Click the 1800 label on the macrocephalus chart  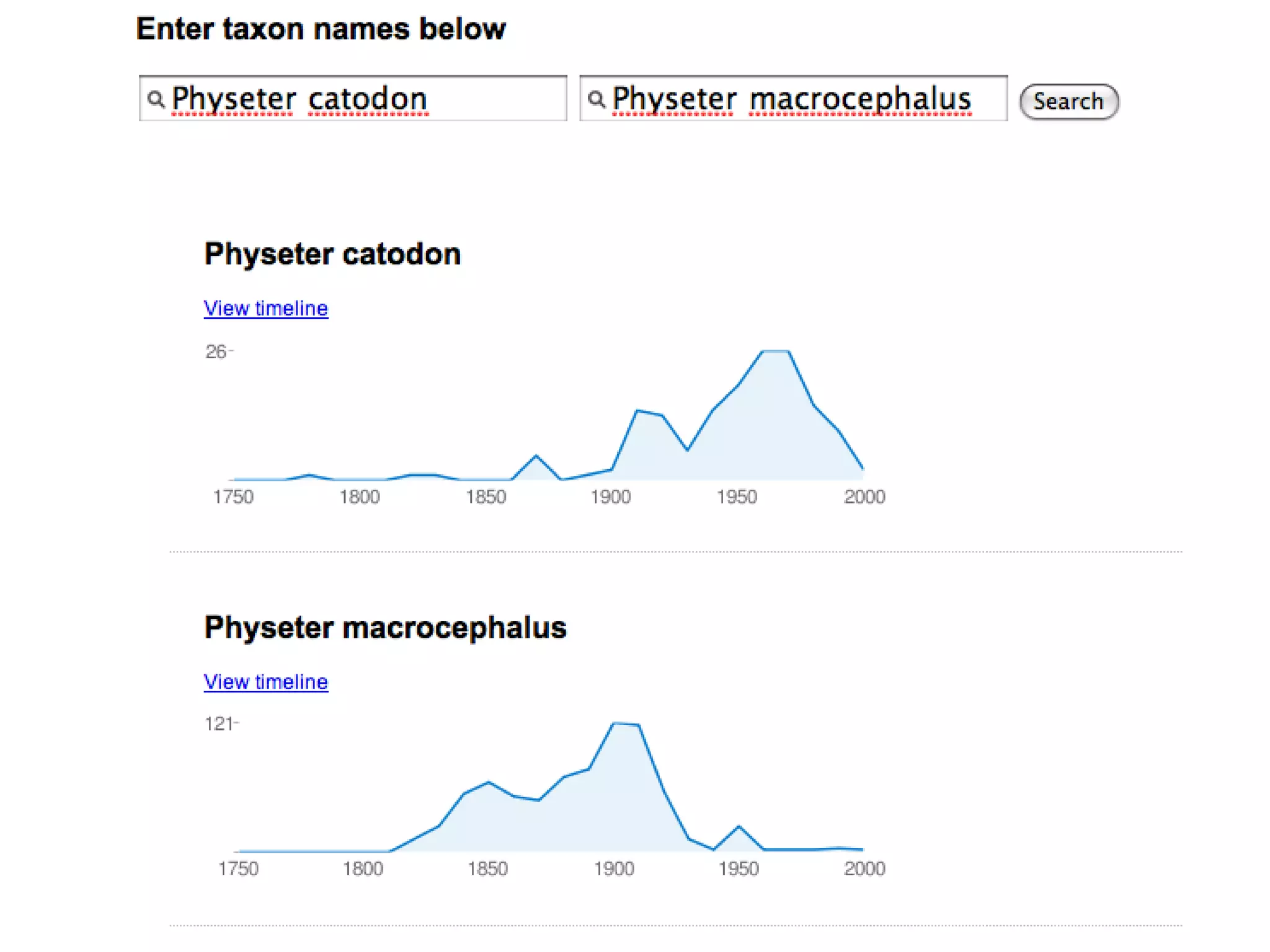363,869
